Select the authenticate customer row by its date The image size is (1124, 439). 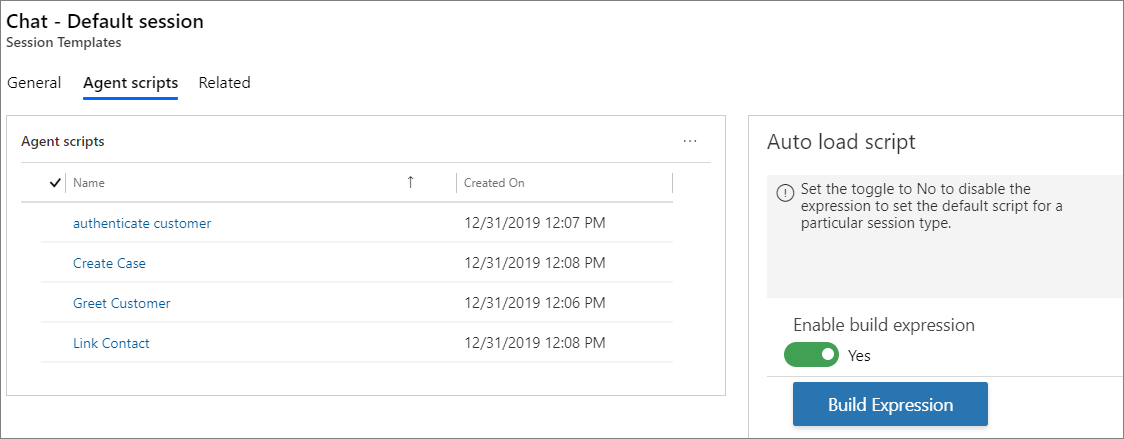(535, 223)
